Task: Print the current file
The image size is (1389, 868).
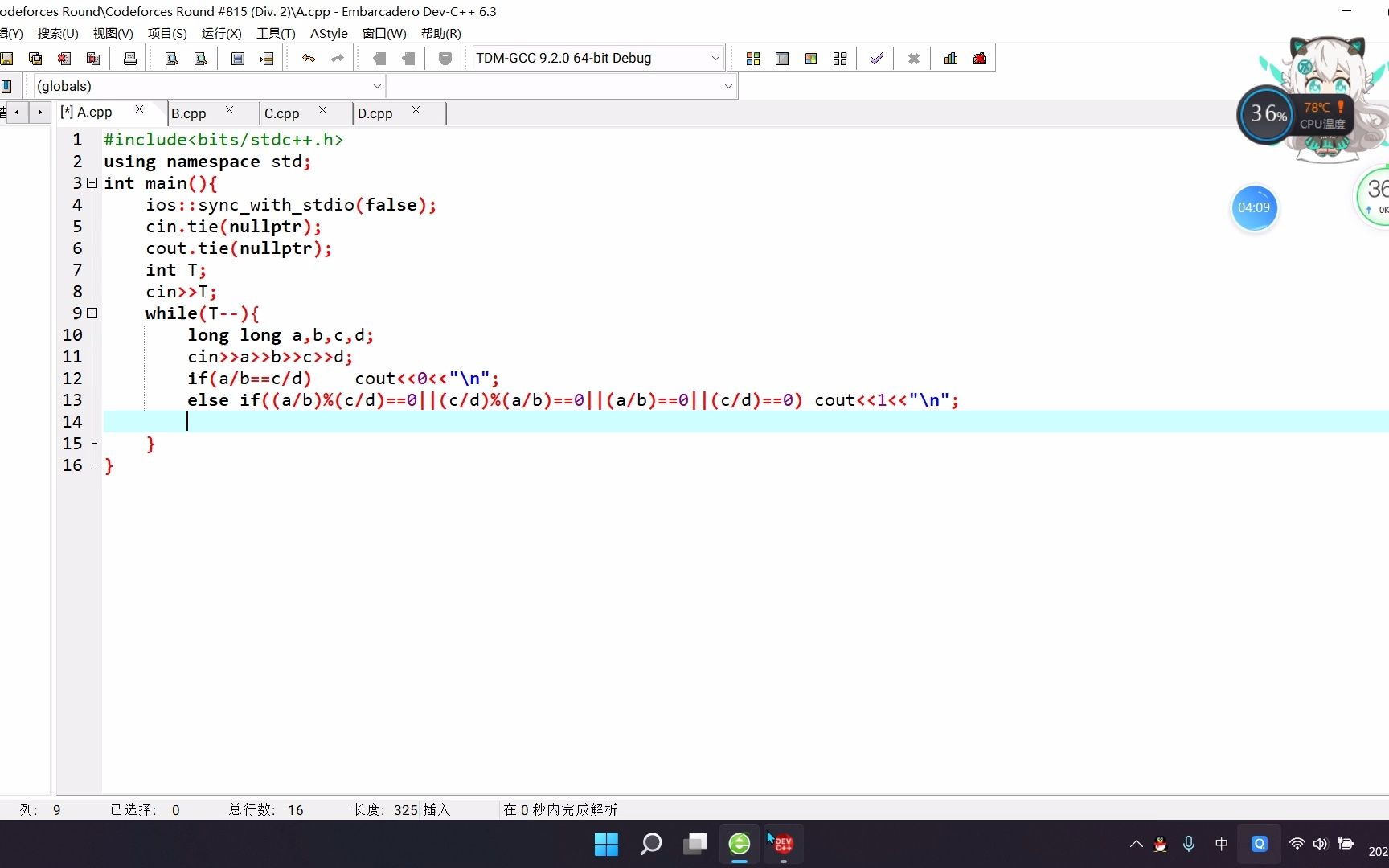Action: tap(129, 58)
